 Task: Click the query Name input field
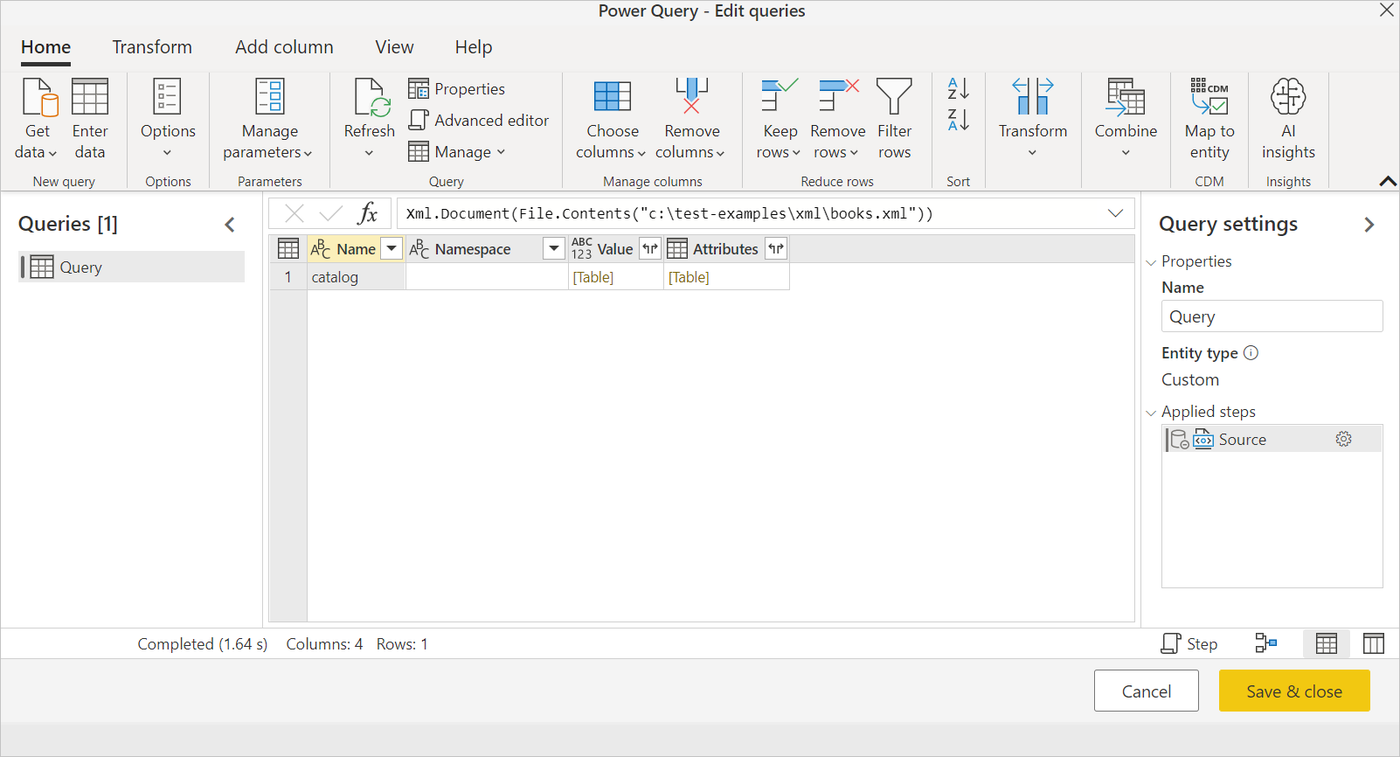[1272, 317]
